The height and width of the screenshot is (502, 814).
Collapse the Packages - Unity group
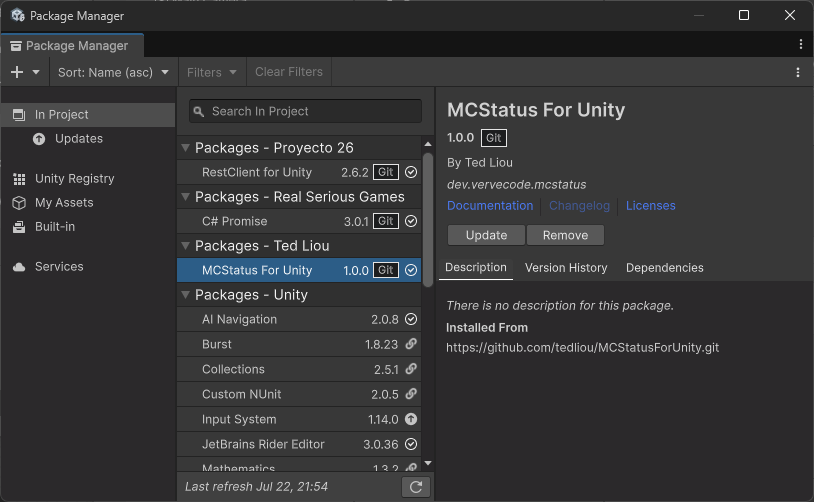(x=185, y=295)
